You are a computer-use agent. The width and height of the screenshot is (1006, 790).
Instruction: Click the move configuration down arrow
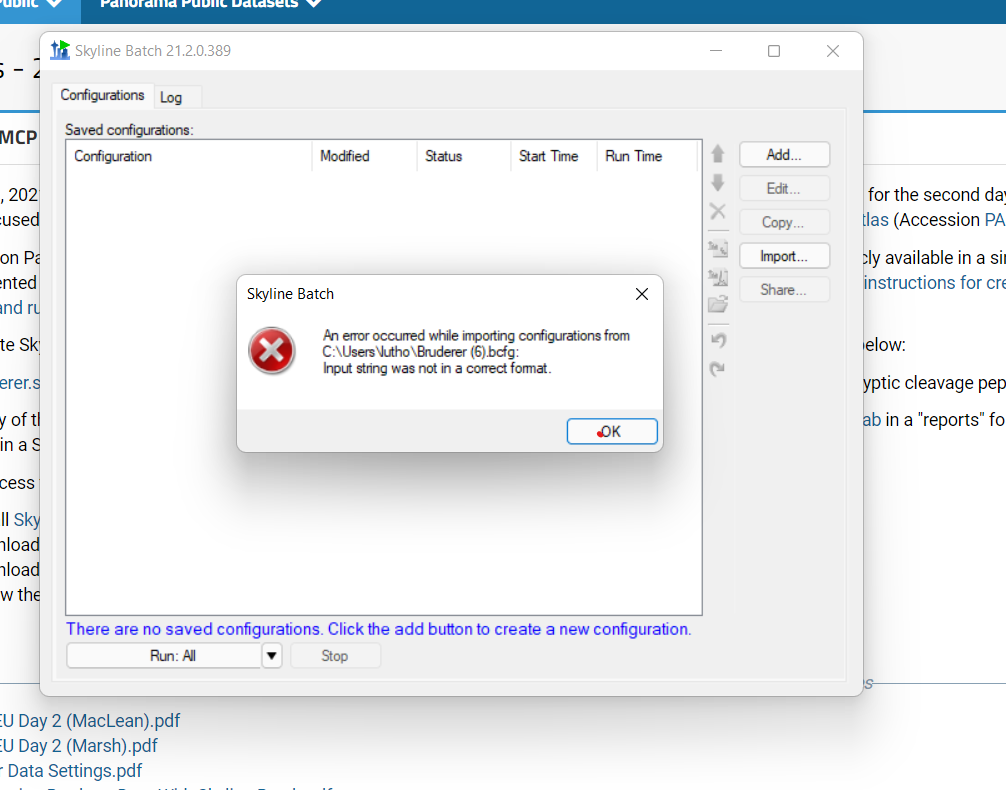click(x=717, y=183)
